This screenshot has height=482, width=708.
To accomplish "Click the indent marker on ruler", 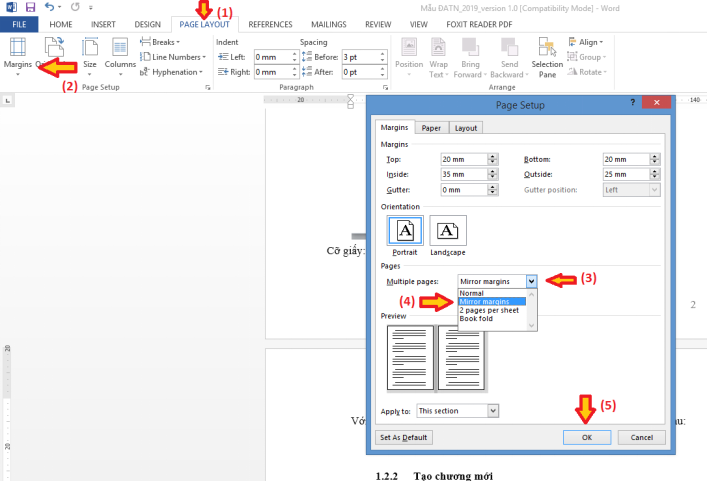I will click(350, 102).
